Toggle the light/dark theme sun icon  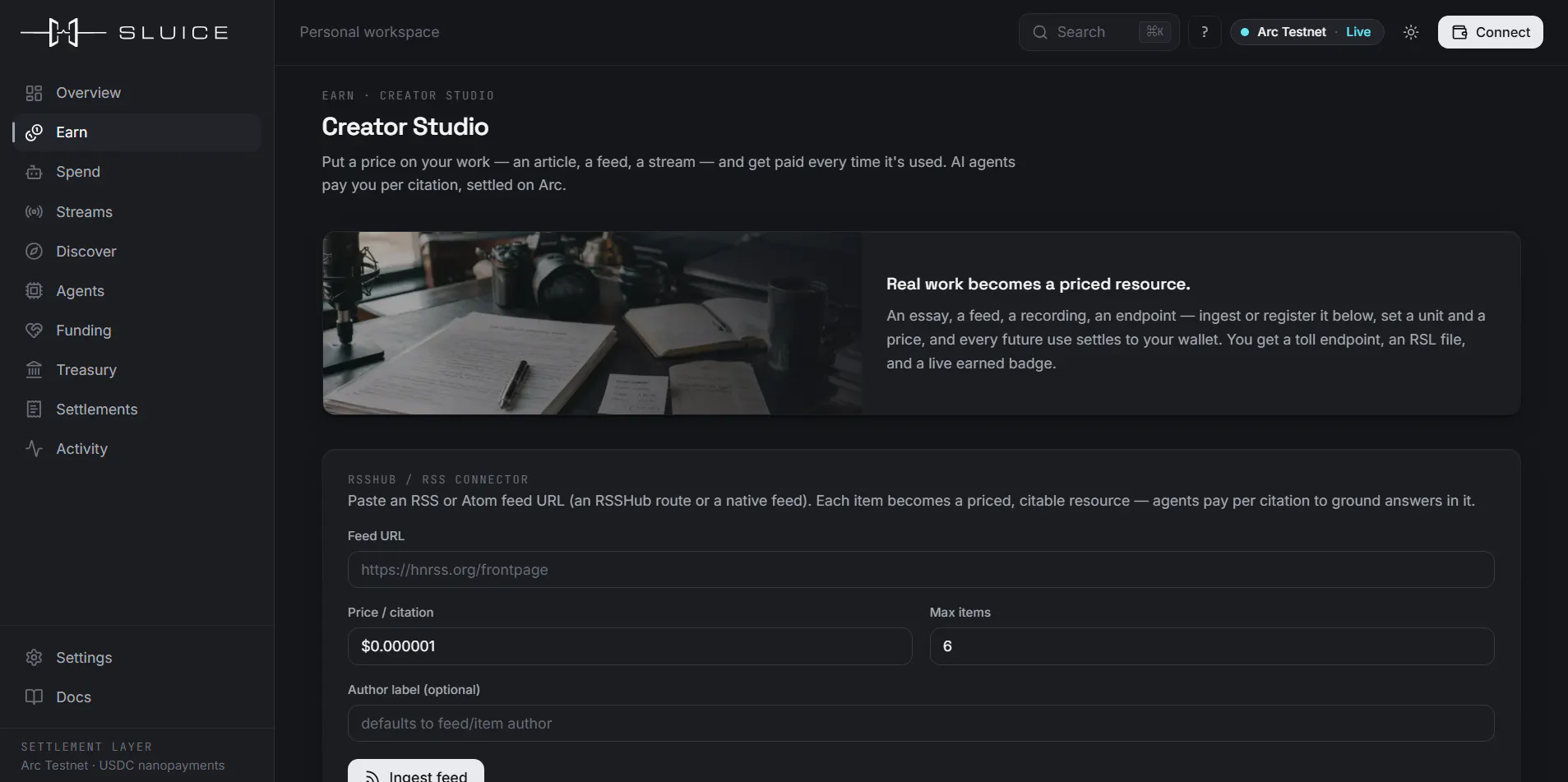[1411, 32]
